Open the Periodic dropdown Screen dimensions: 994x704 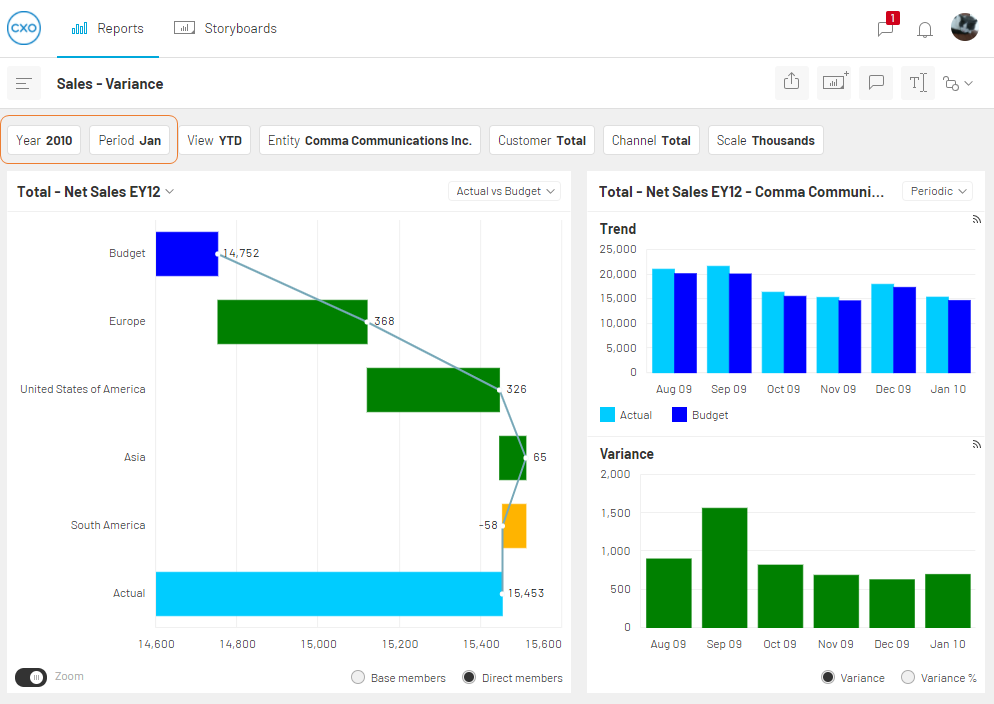938,191
